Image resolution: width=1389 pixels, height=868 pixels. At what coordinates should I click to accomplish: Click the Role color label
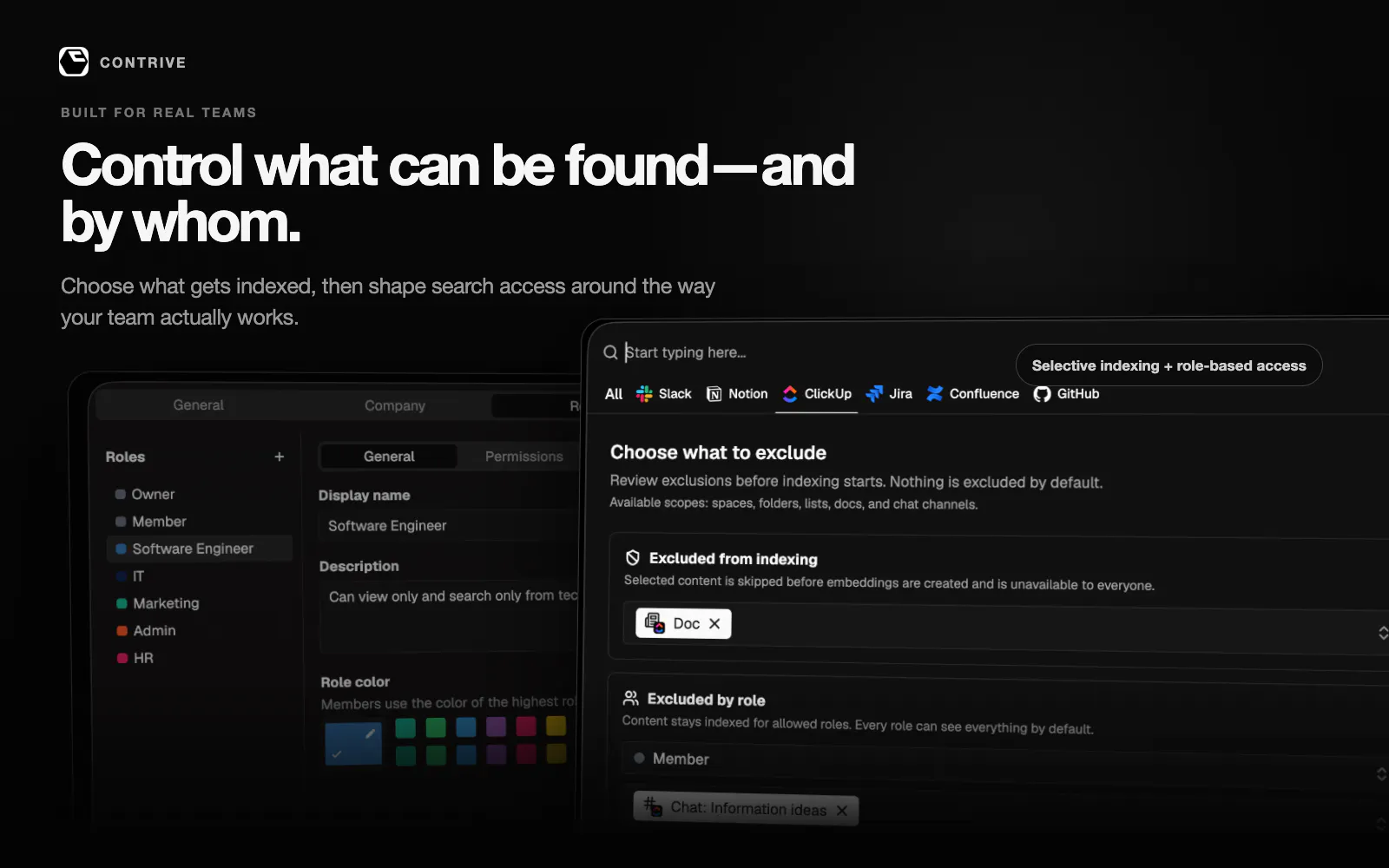click(355, 682)
